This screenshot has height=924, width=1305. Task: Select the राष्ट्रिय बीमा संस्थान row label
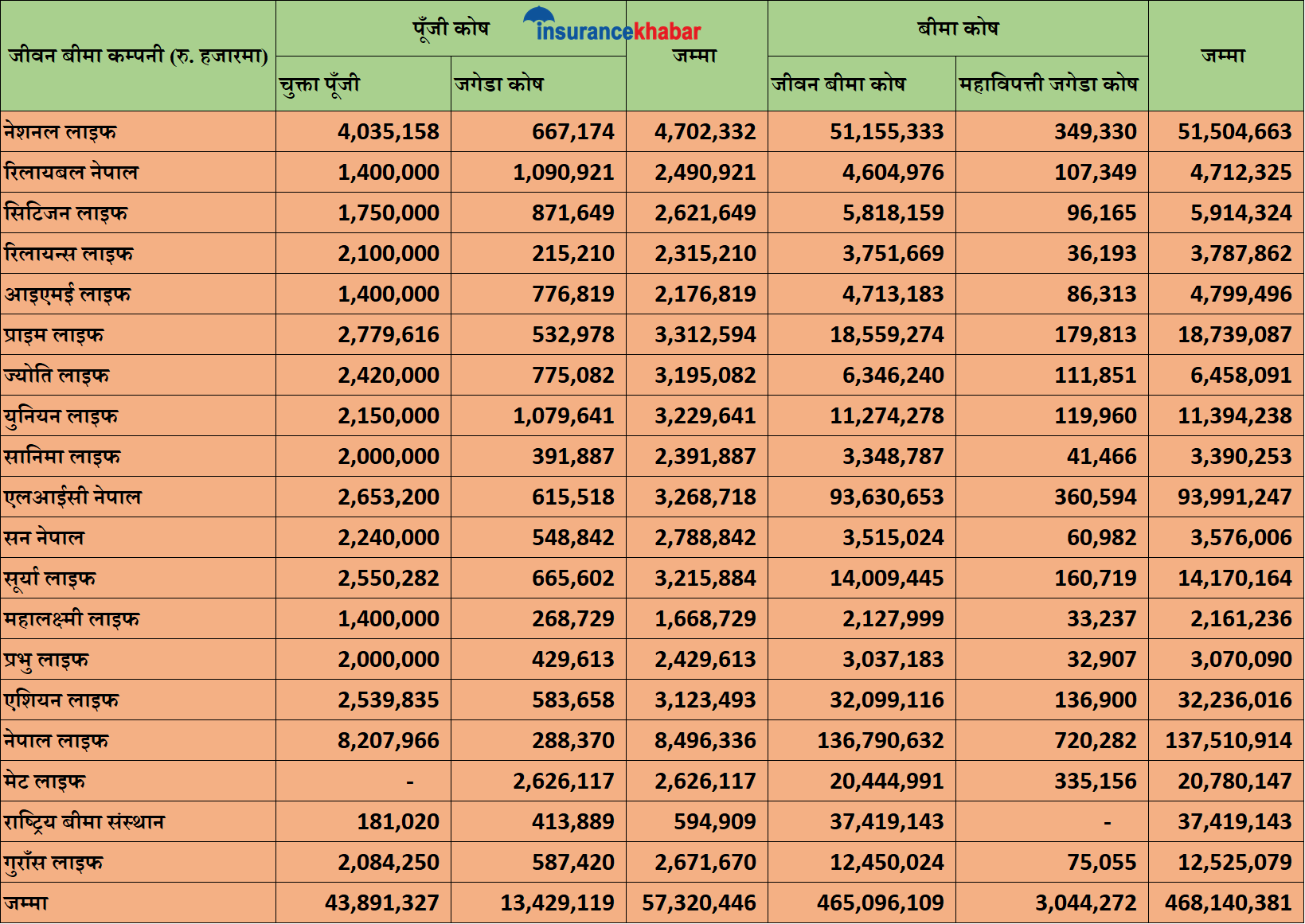tap(84, 821)
